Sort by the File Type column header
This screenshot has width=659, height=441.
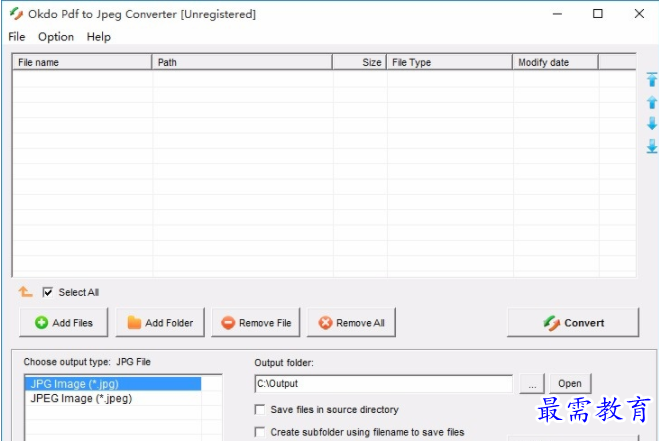point(449,62)
